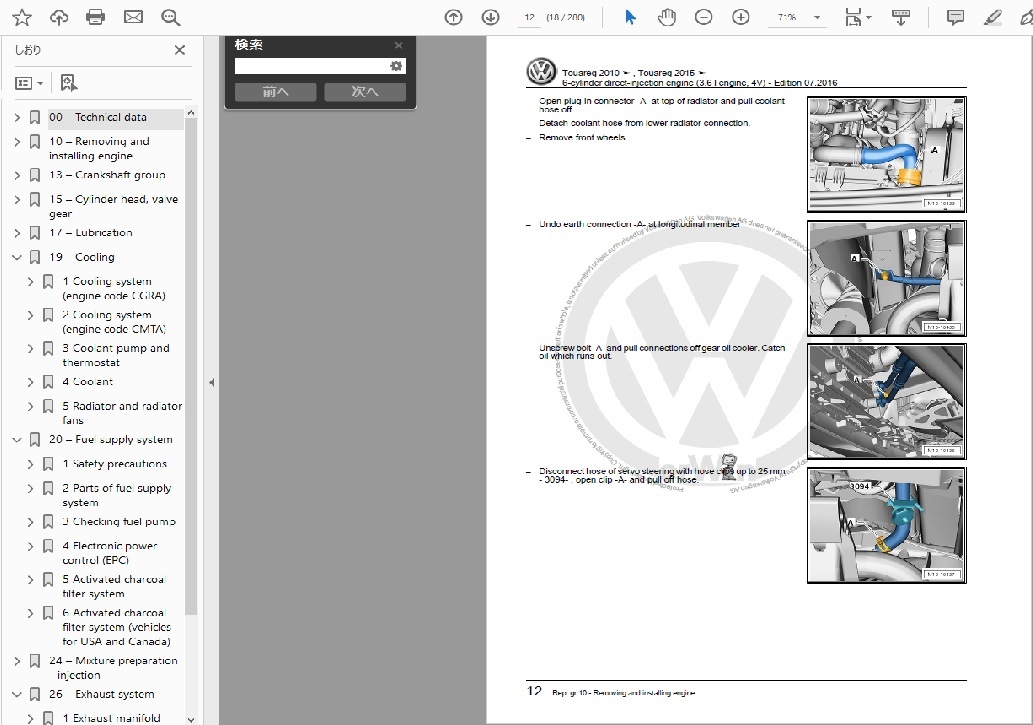The image size is (1033, 725).
Task: Click the bookmark icon beside 4 Coolant
Action: coord(48,382)
